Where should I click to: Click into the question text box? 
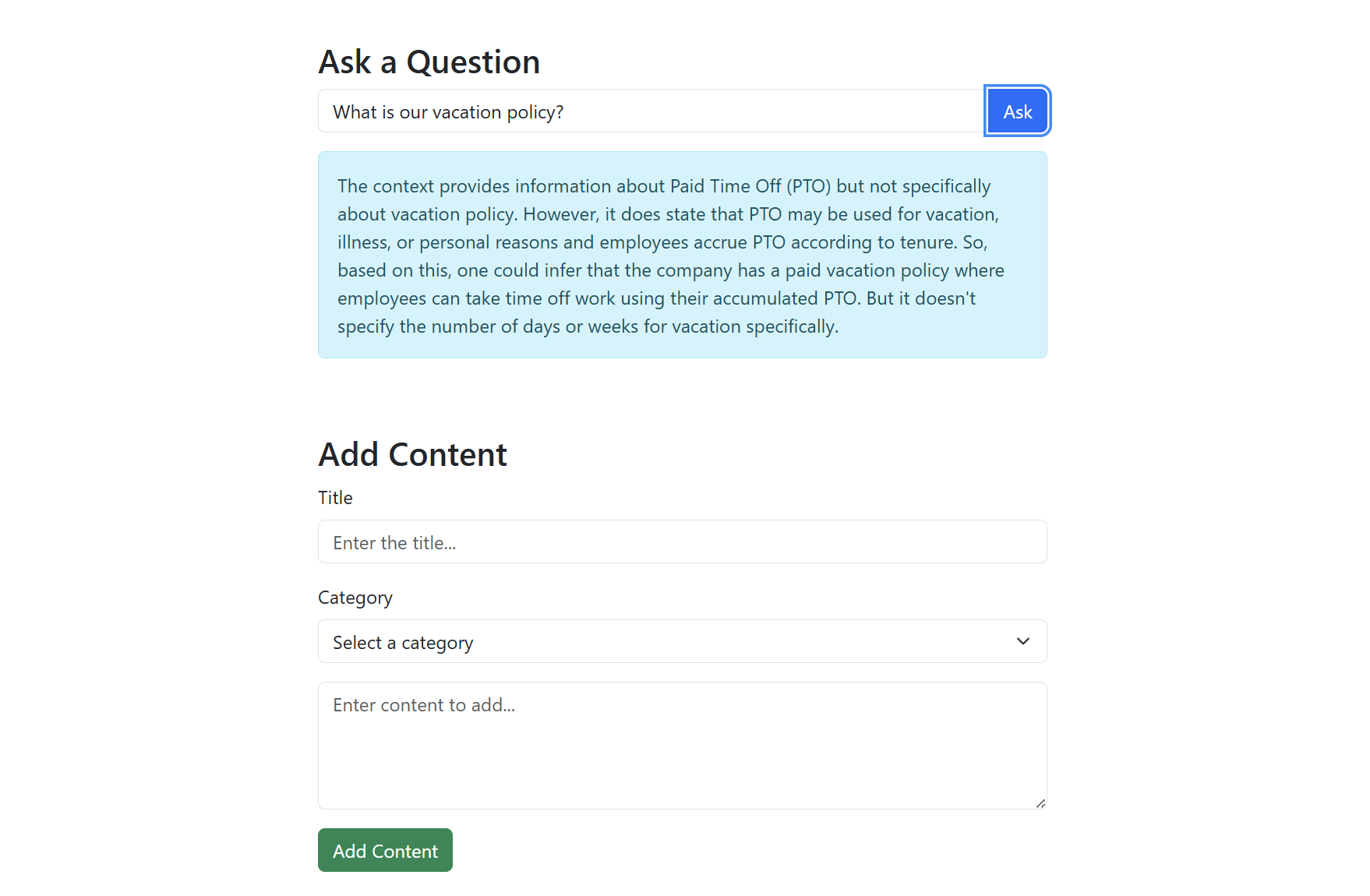point(650,111)
